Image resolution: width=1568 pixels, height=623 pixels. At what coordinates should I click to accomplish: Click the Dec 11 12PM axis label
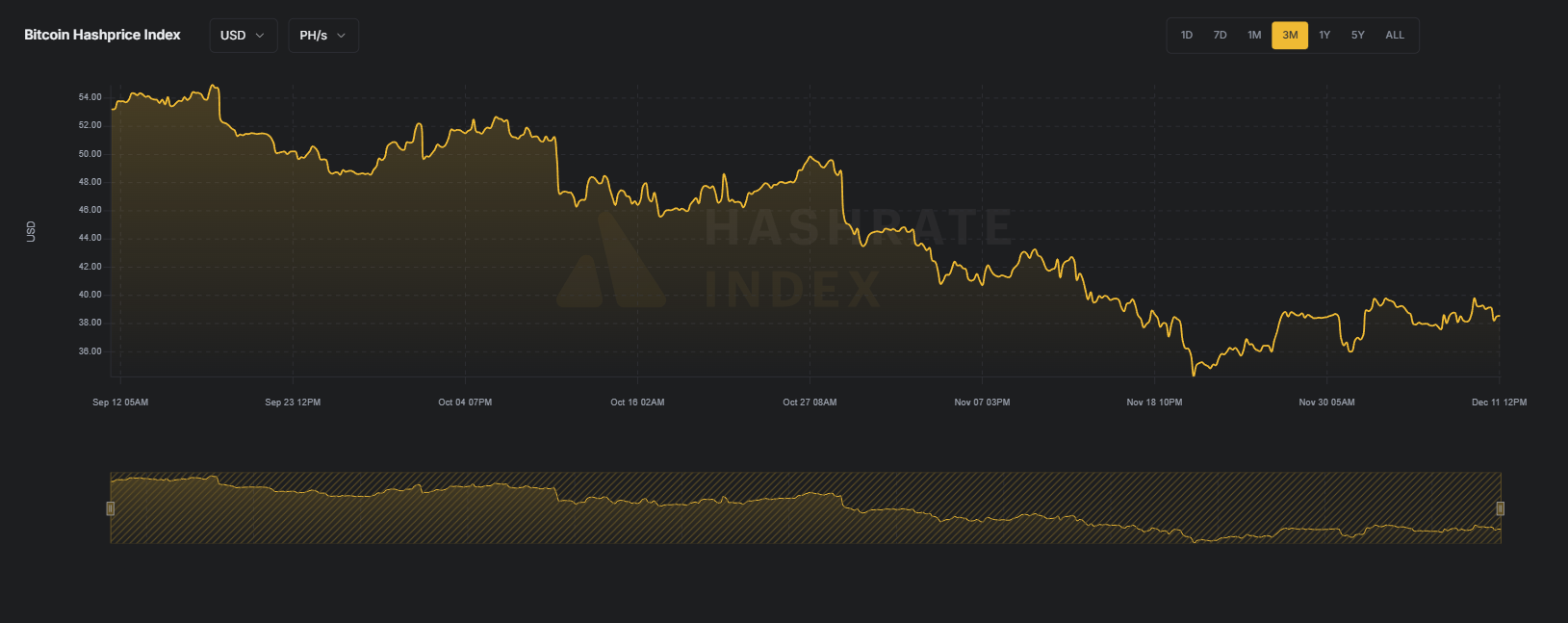(x=1499, y=402)
